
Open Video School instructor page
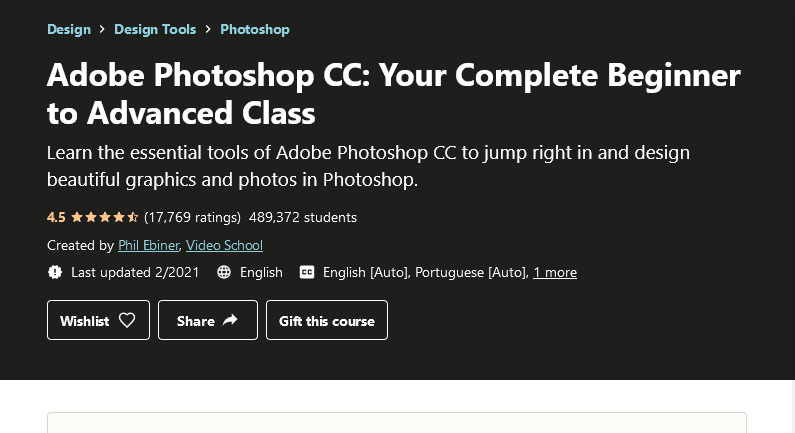[x=224, y=245]
